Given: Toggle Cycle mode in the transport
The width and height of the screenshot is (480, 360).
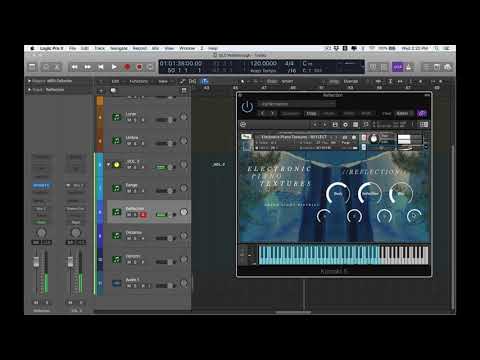Looking at the screenshot, I should [150, 67].
